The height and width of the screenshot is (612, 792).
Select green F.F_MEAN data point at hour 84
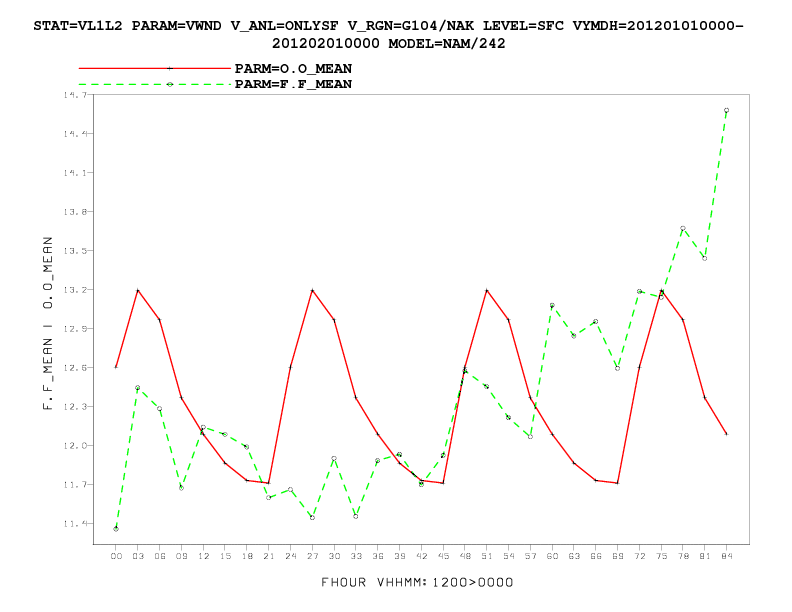[726, 110]
